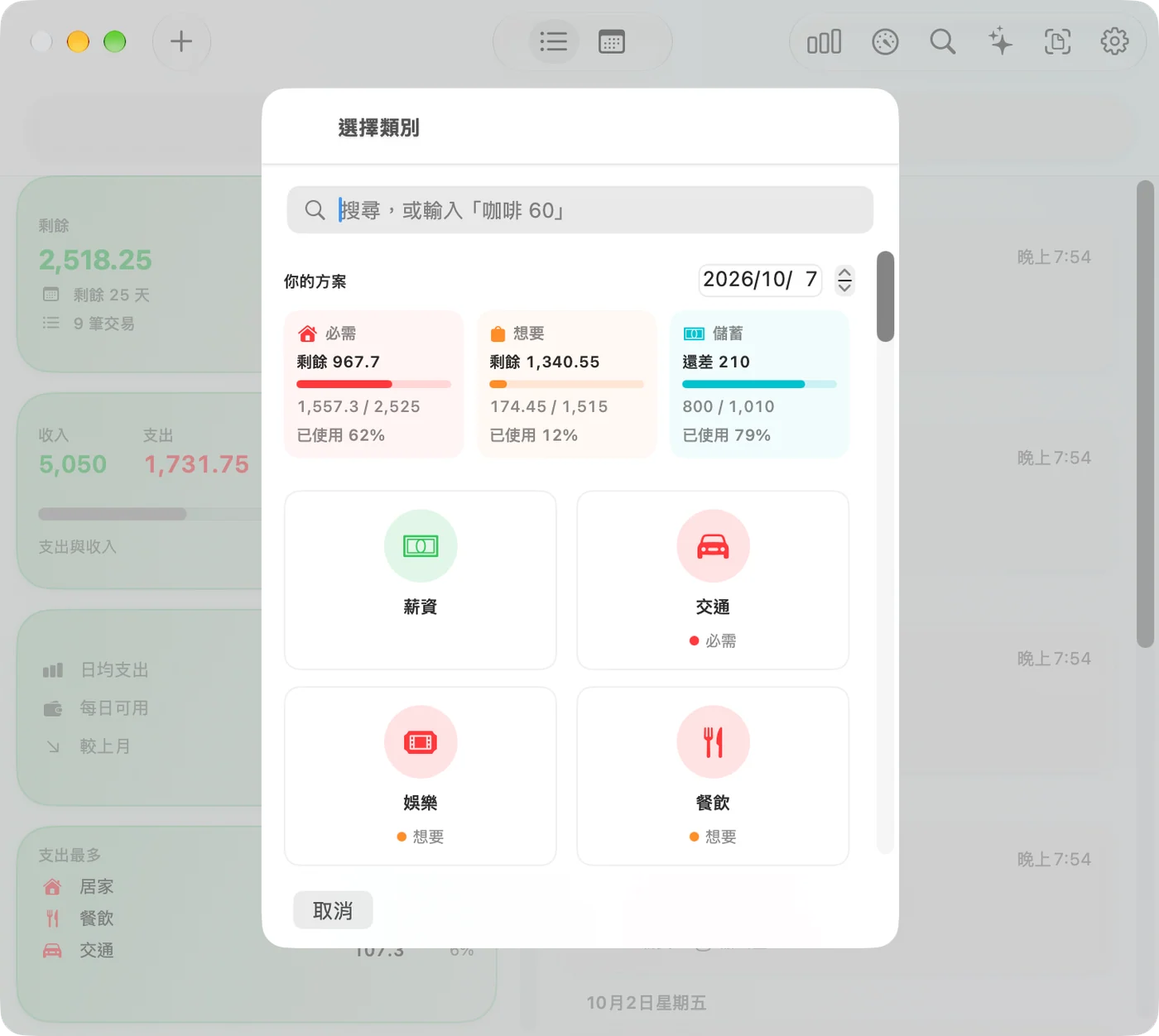Click the 1,731.75 expense amount
Image resolution: width=1159 pixels, height=1036 pixels.
196,464
